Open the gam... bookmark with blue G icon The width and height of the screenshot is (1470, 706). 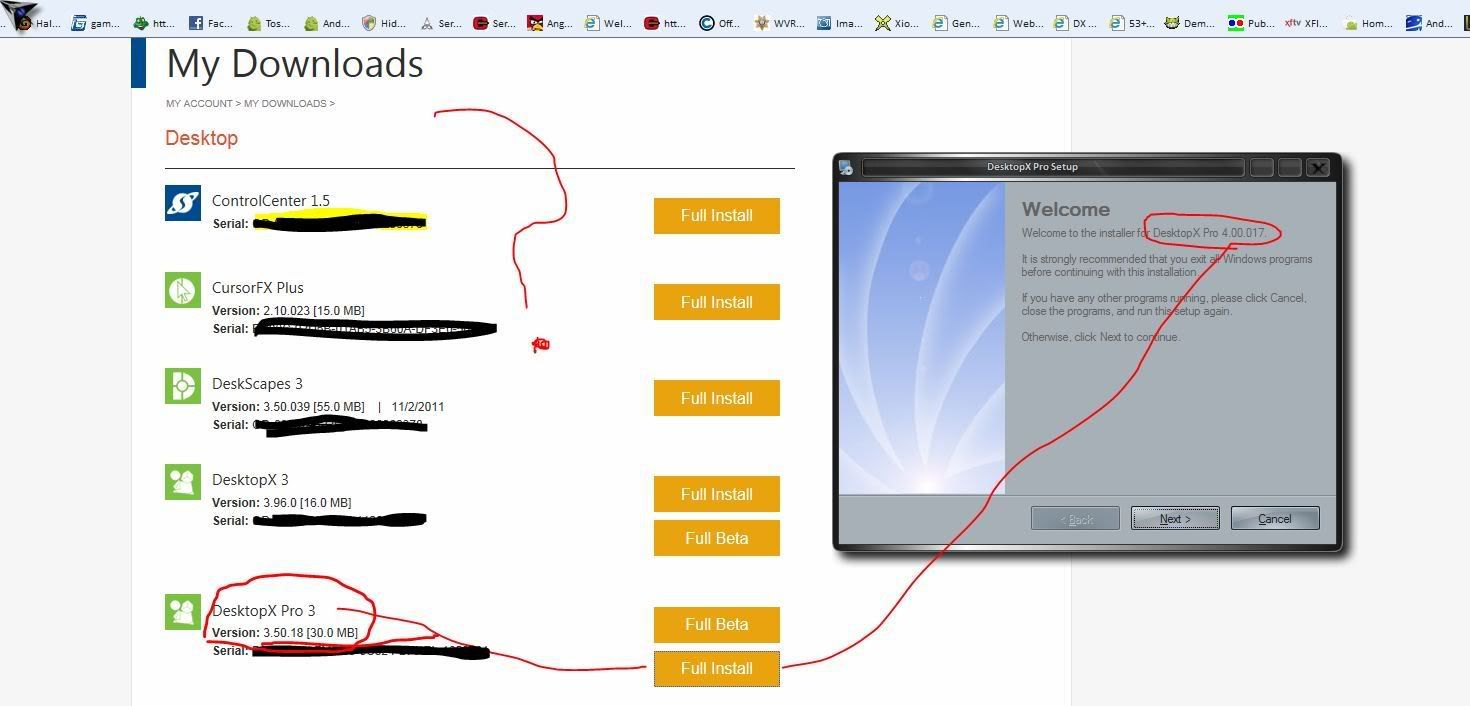tap(96, 22)
